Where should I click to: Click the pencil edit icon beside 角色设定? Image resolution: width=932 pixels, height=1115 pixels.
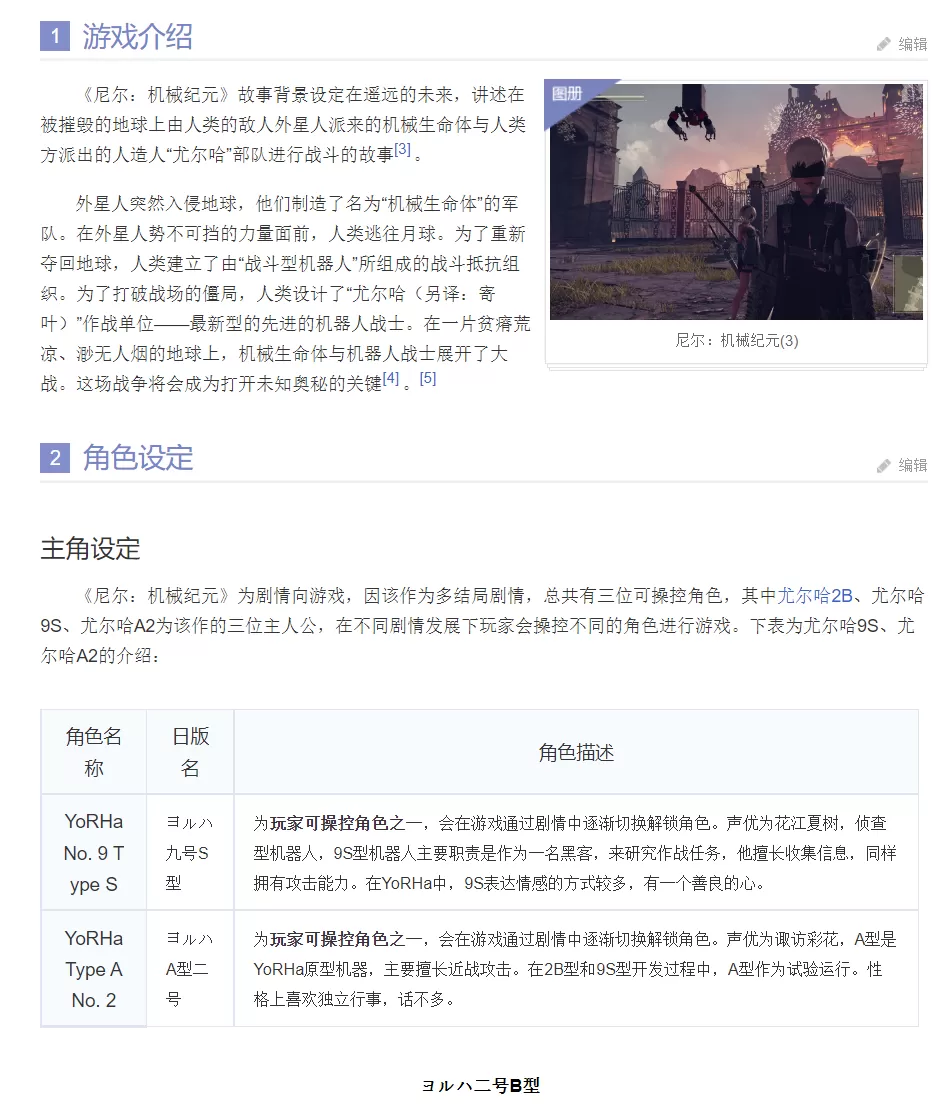pyautogui.click(x=884, y=464)
